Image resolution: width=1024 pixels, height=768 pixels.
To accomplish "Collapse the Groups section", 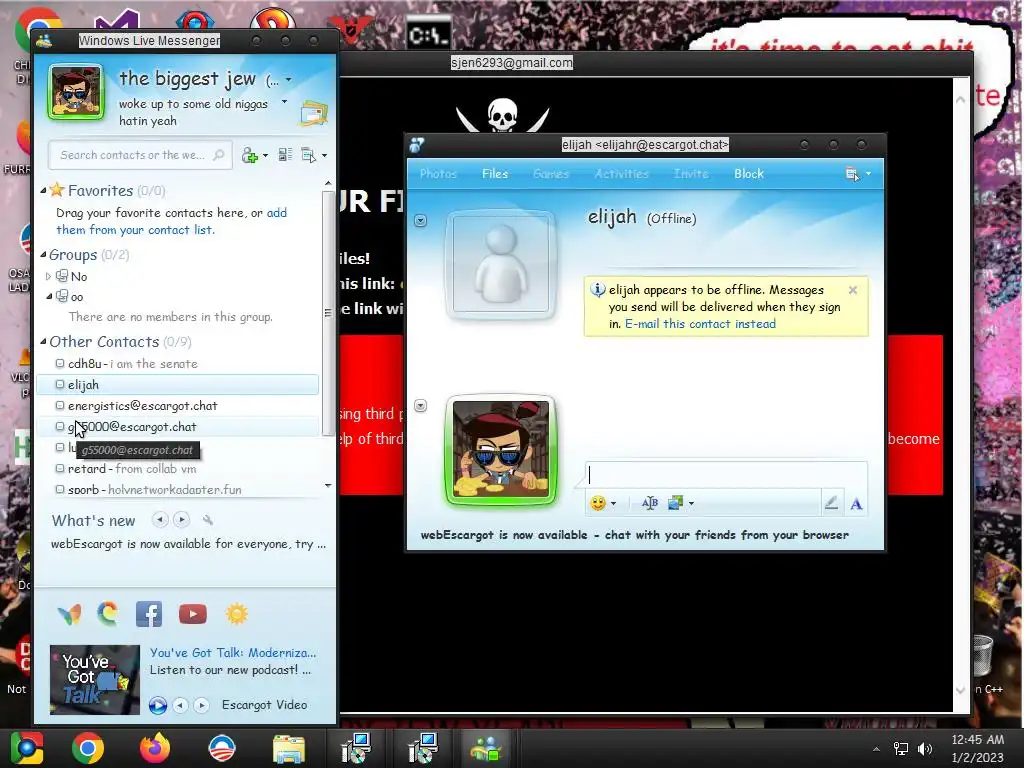I will (43, 255).
